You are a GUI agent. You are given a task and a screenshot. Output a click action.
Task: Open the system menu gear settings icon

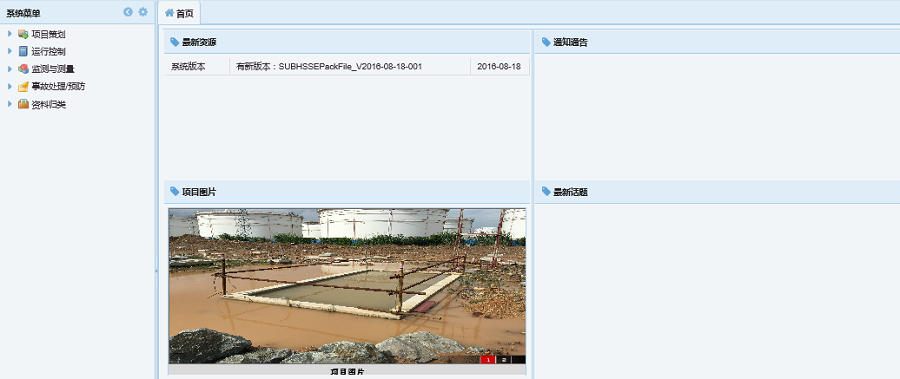pos(143,11)
